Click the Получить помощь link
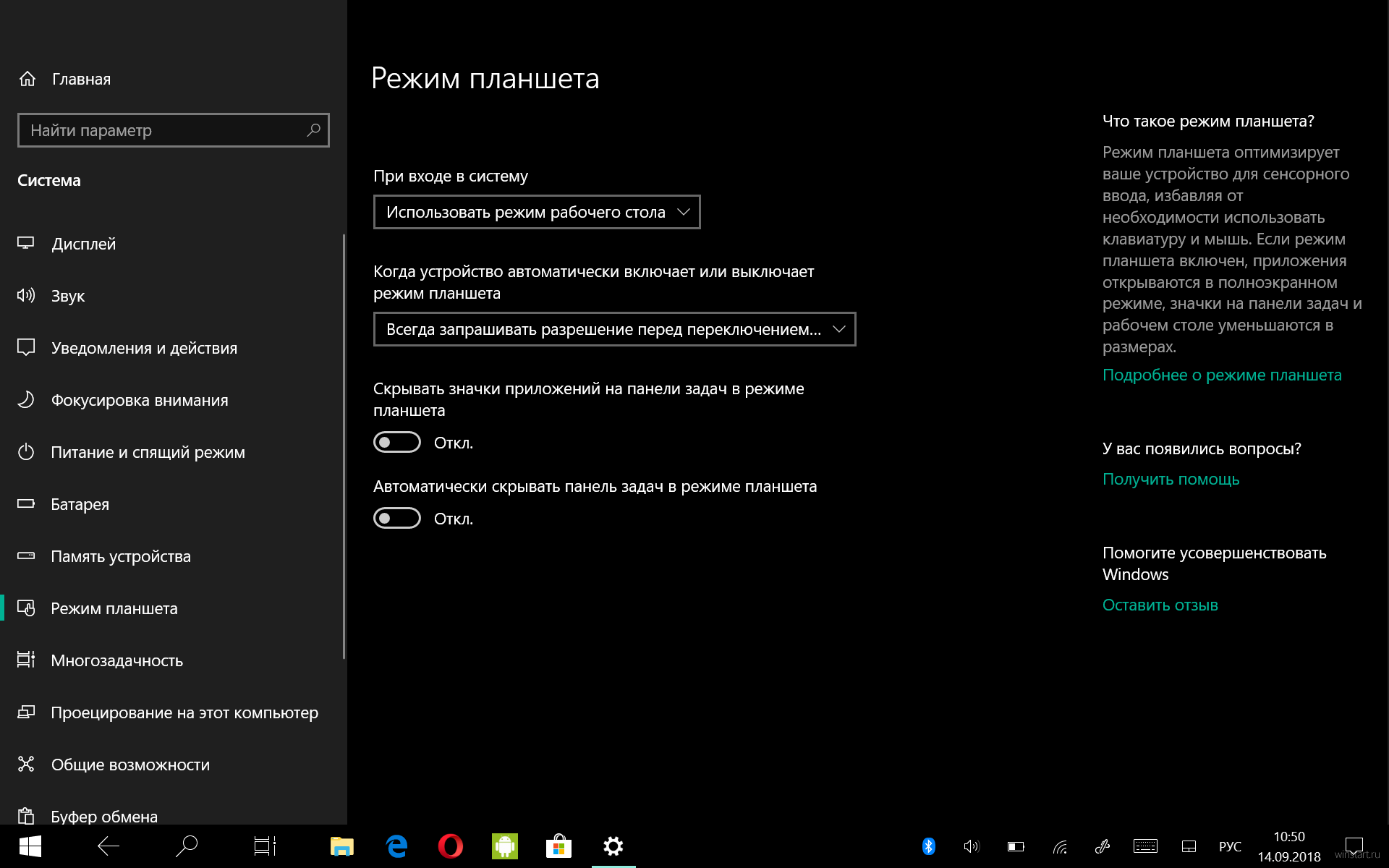Screen dimensions: 1389x868 click(x=1171, y=479)
